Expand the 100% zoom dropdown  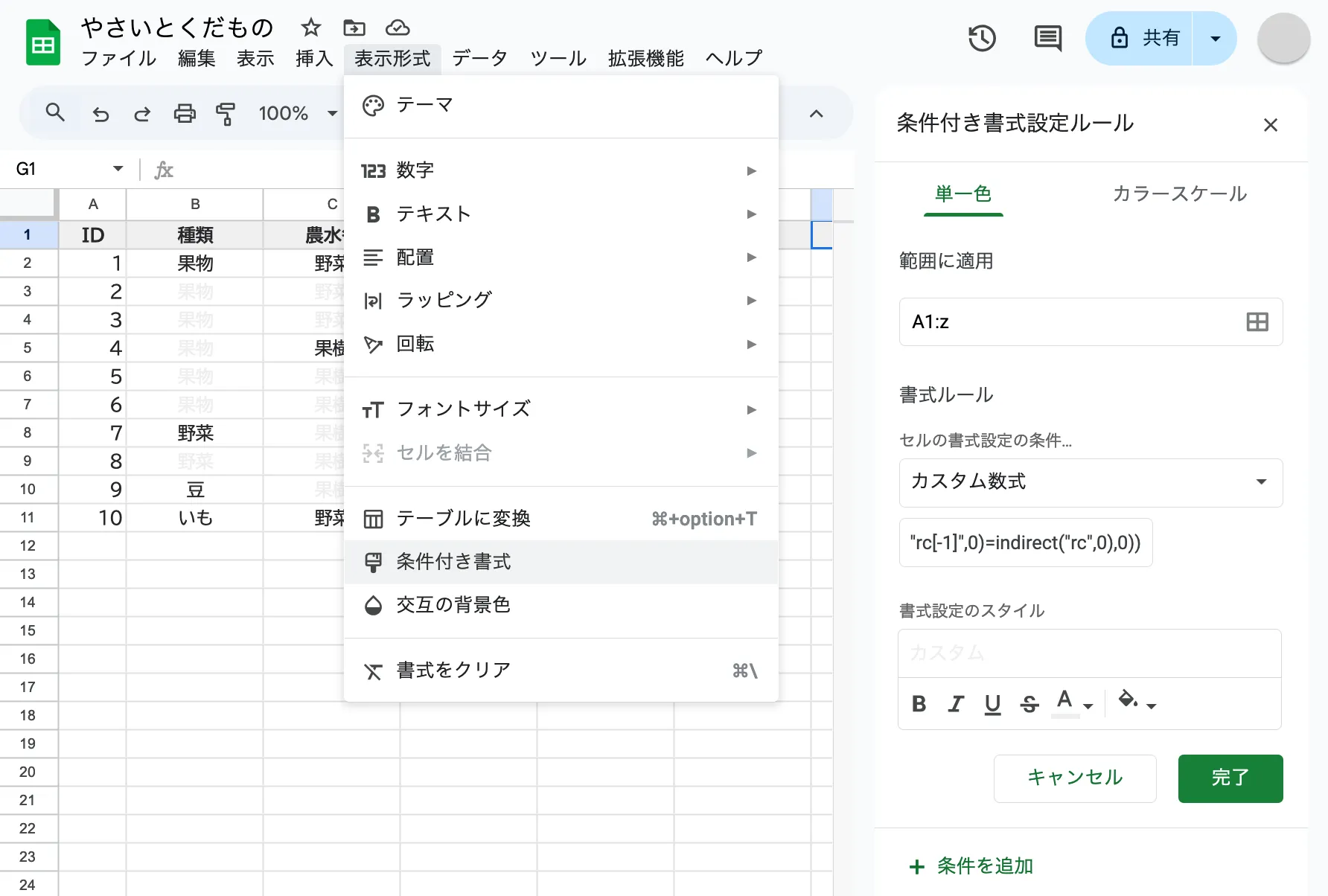(331, 114)
